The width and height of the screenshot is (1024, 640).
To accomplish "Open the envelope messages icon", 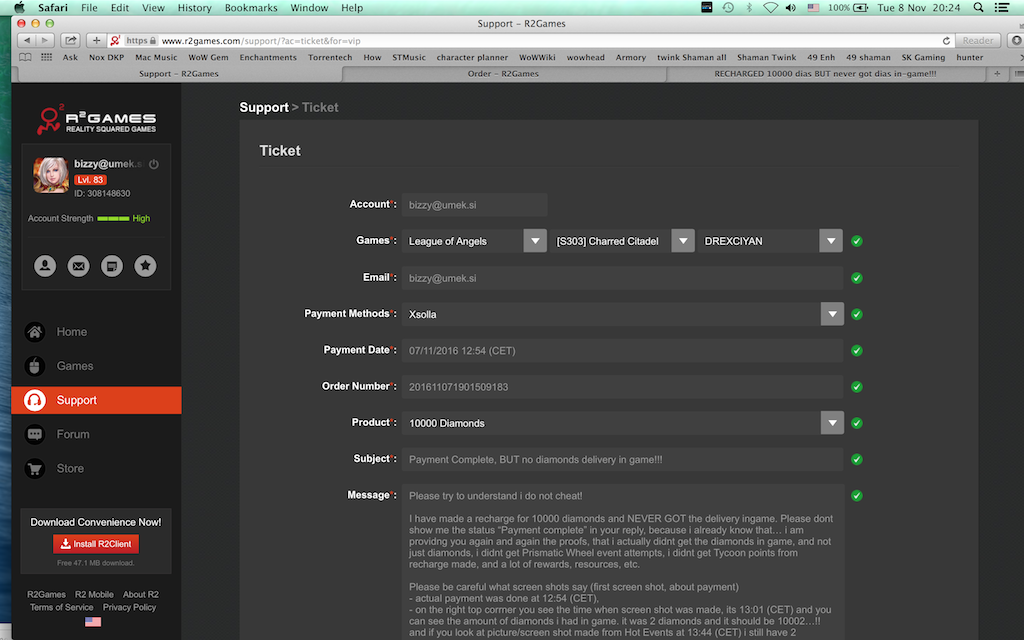I will 78,265.
